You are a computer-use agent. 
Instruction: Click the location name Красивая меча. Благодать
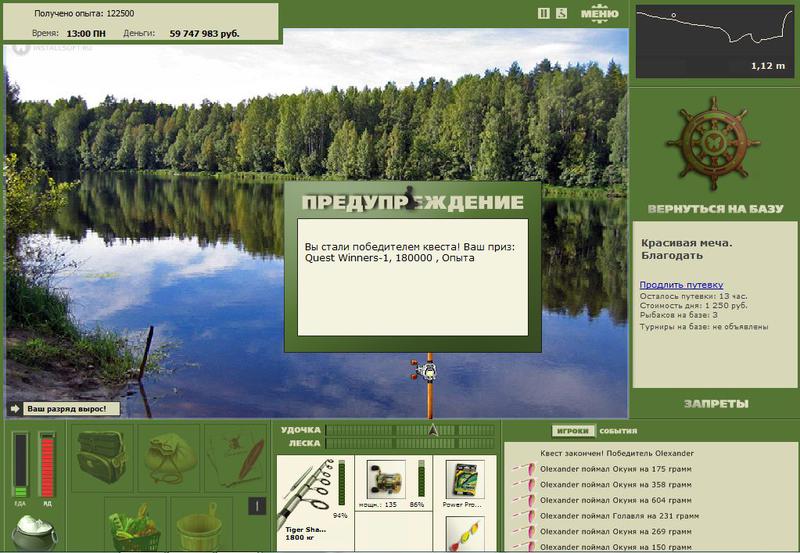(686, 249)
